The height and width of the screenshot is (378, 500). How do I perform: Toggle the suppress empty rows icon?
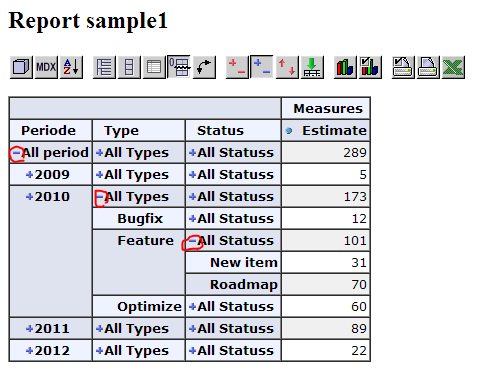(179, 67)
